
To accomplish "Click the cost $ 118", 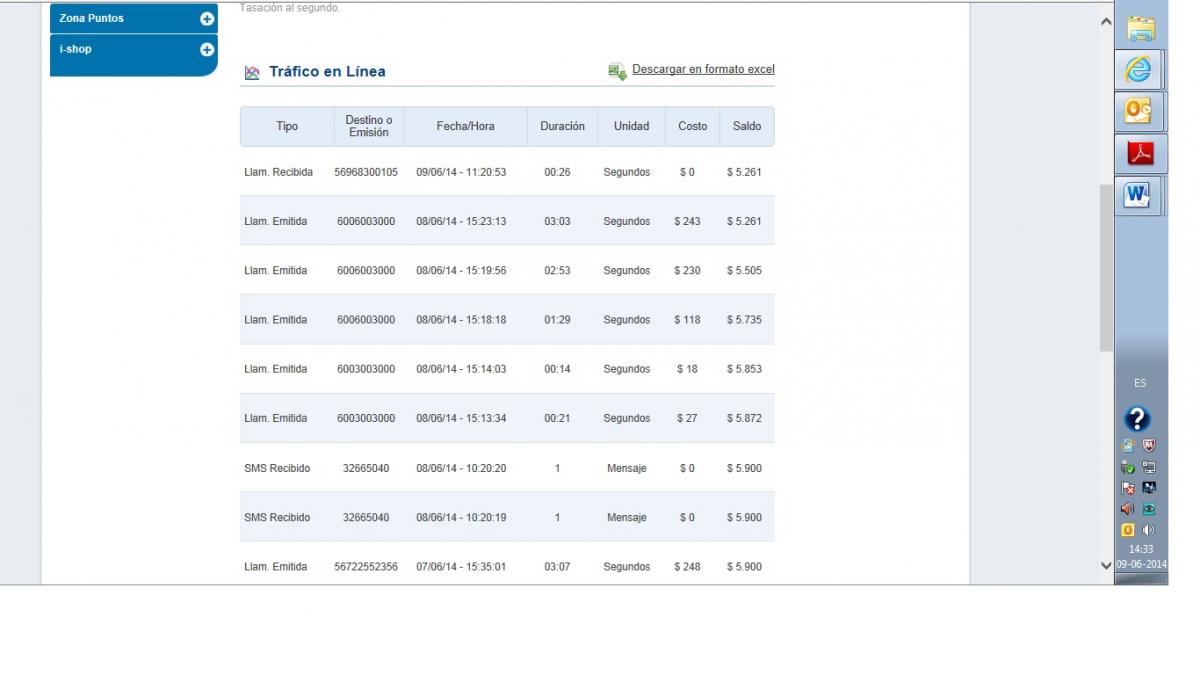I will point(687,320).
